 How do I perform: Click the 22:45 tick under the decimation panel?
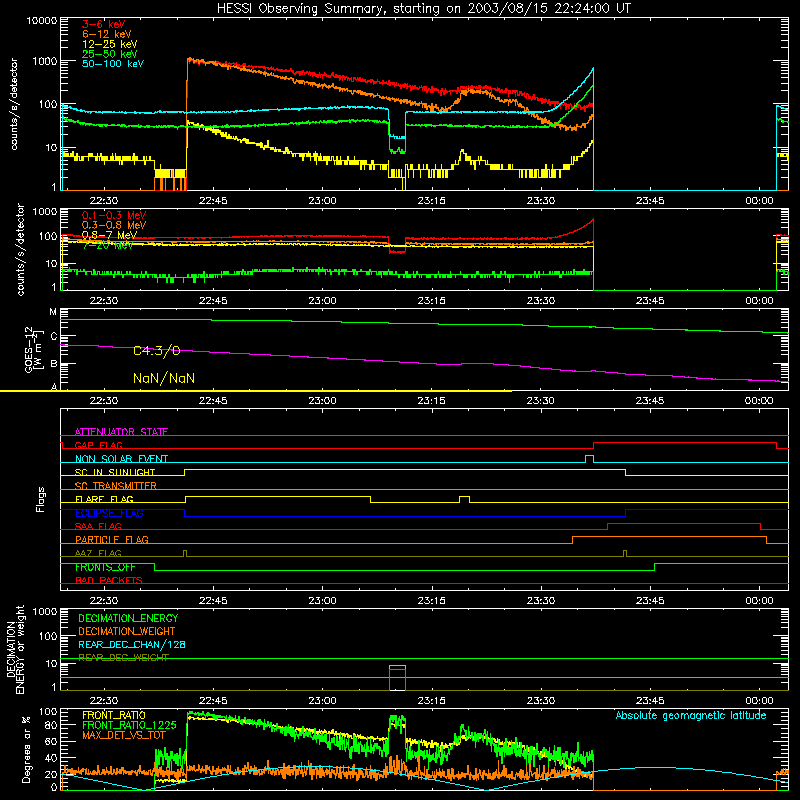tap(213, 701)
